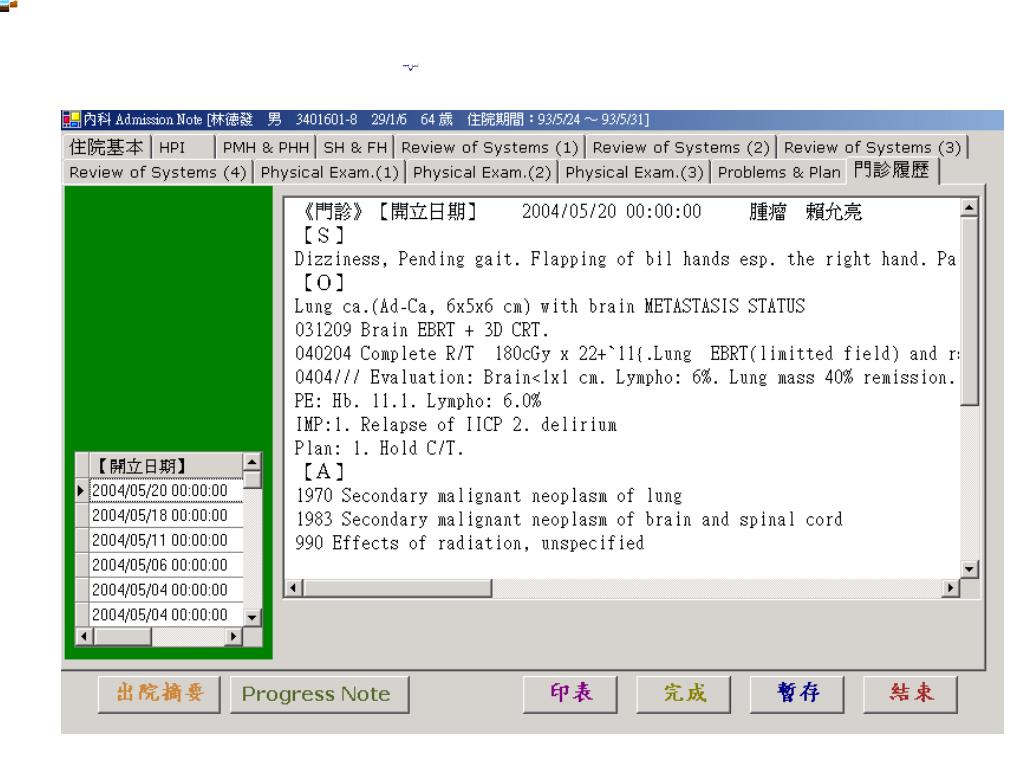Screen dimensions: 1024x768
Task: Switch to Physical Exam.(1) tab
Action: (x=329, y=172)
